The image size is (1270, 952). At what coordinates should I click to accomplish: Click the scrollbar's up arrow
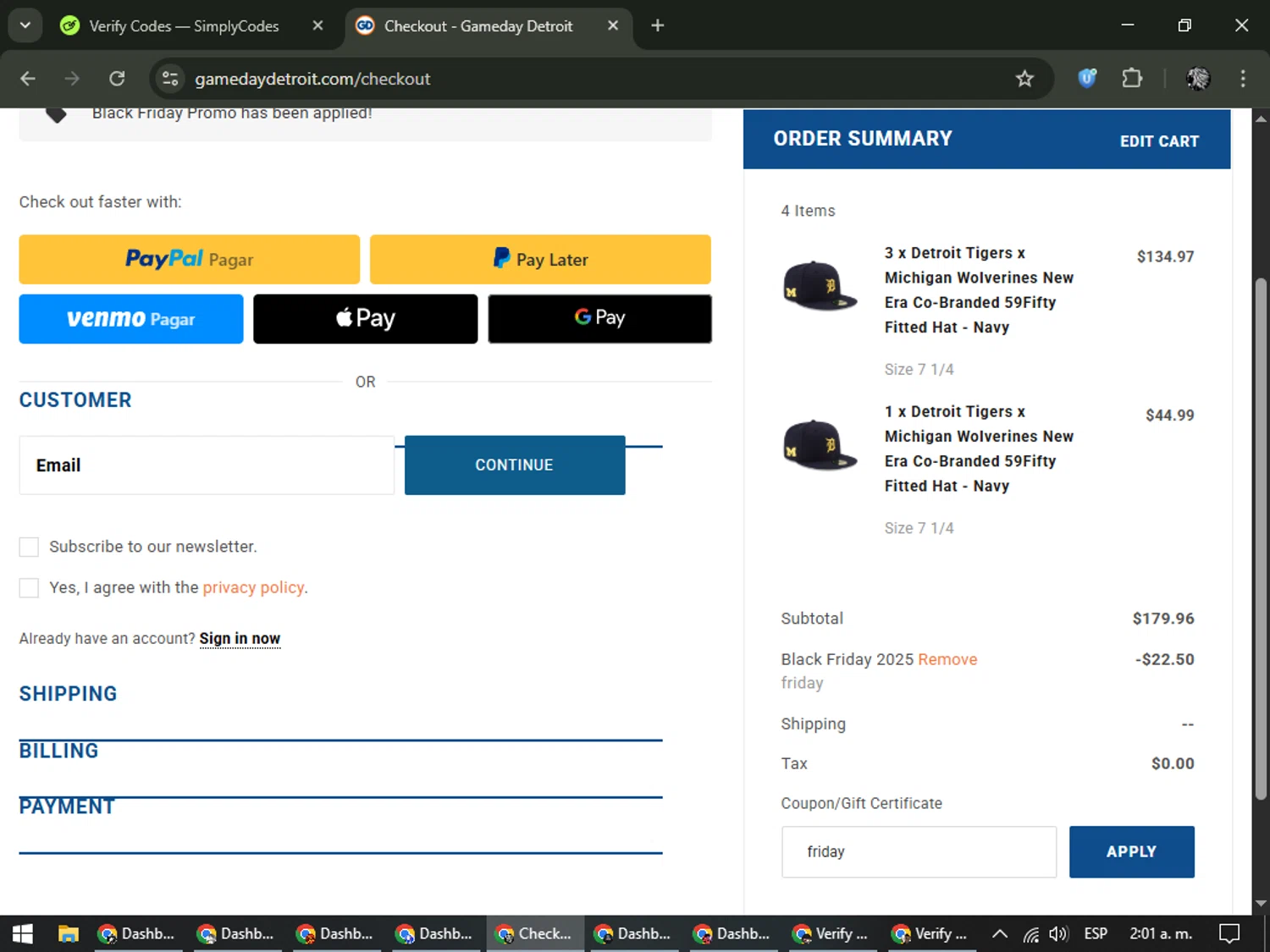[1261, 118]
